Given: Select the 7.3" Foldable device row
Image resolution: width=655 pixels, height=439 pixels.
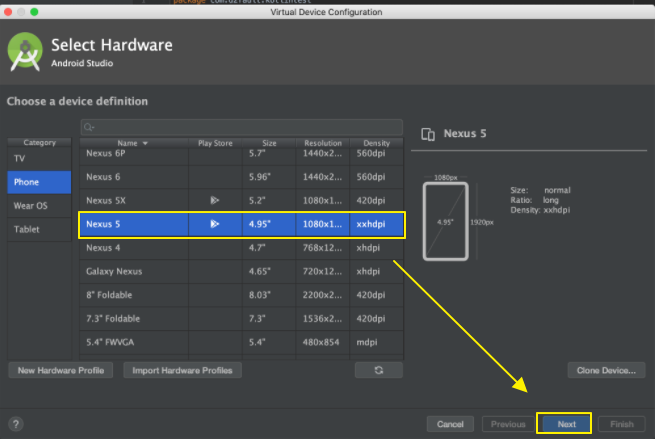Looking at the screenshot, I should [x=241, y=319].
